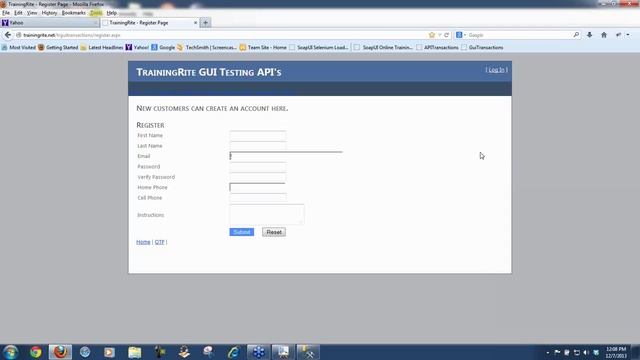Open the History menu

49,13
